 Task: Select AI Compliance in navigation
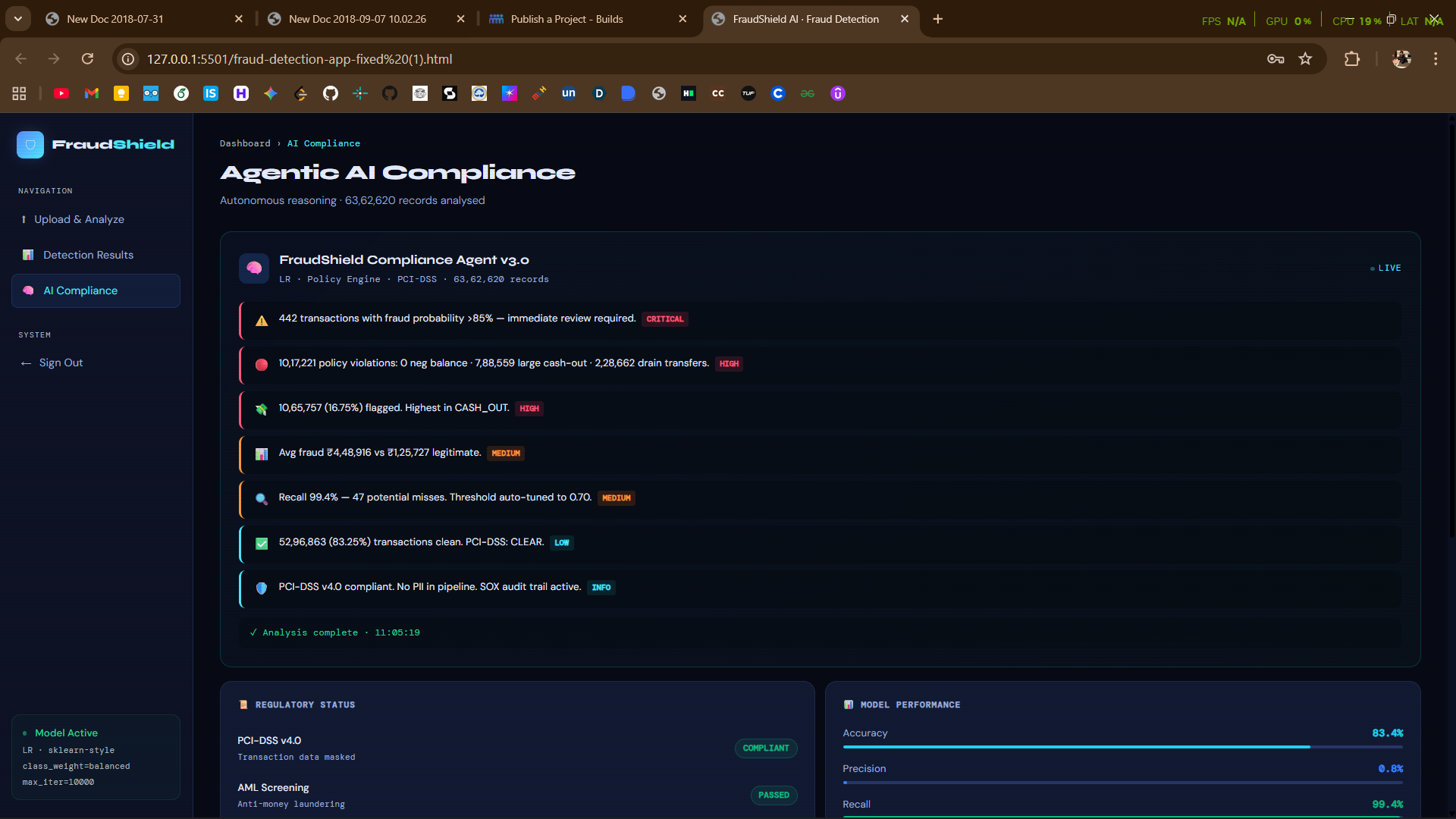coord(96,290)
